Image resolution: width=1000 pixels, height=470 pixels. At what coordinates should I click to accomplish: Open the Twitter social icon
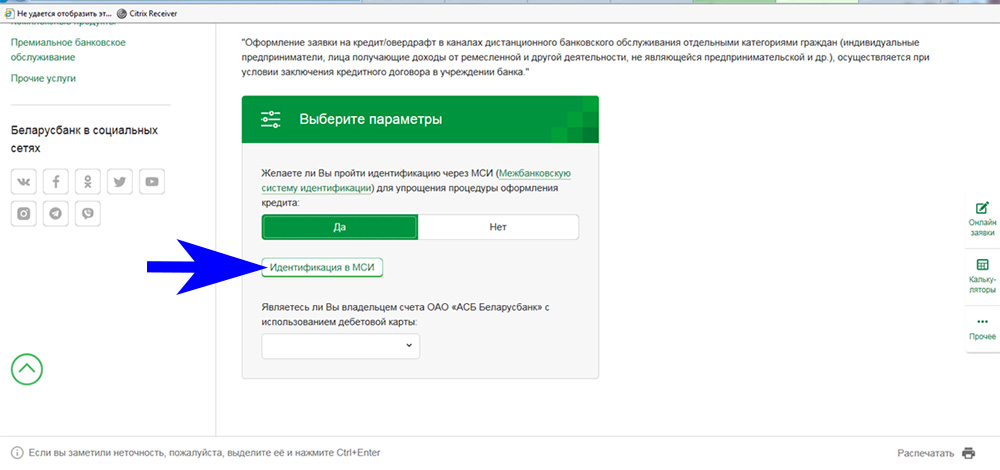(x=119, y=182)
